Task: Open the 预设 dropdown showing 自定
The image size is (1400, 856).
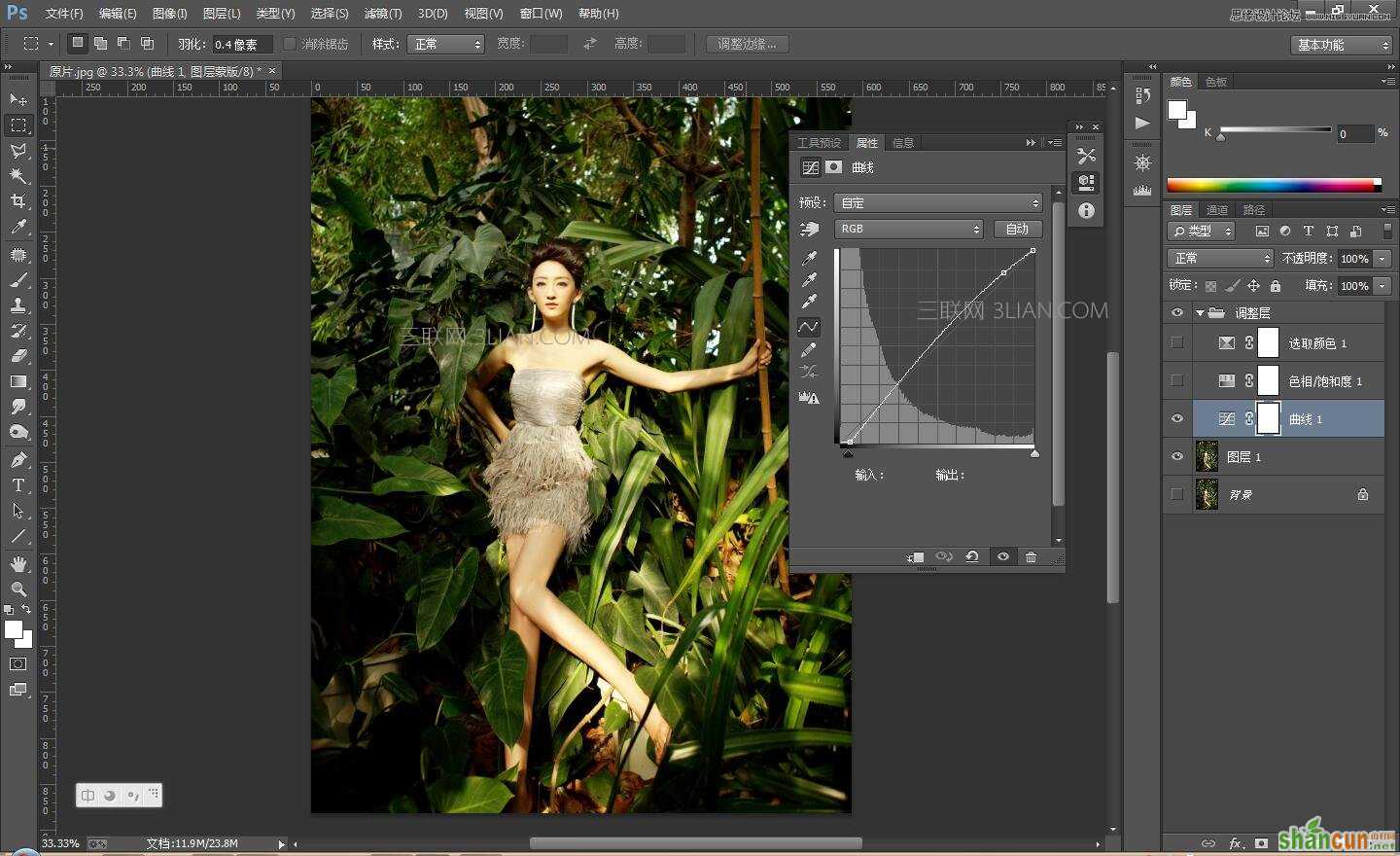Action: tap(938, 202)
